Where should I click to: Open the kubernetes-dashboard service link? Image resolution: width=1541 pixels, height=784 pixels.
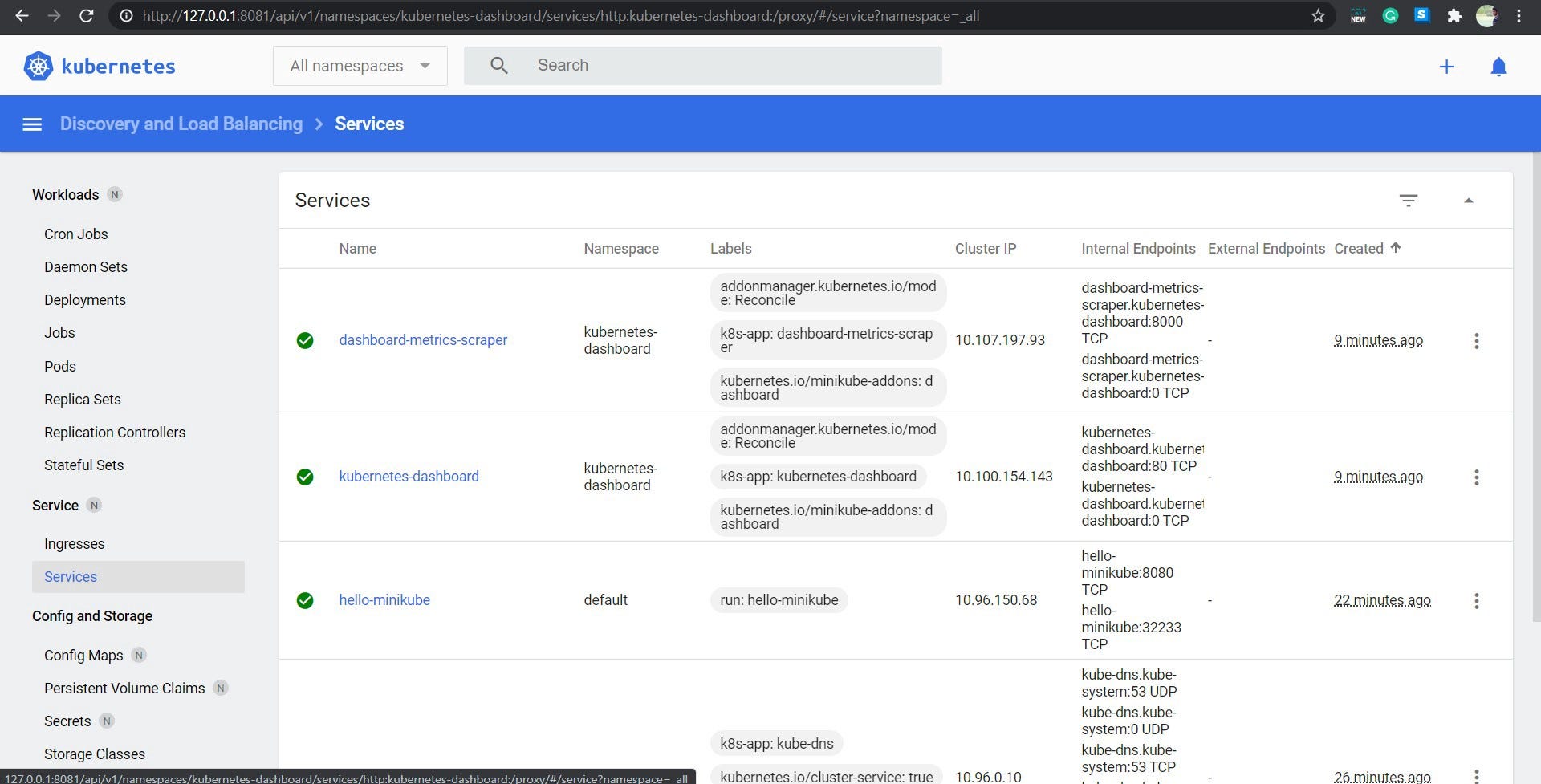[x=409, y=477]
